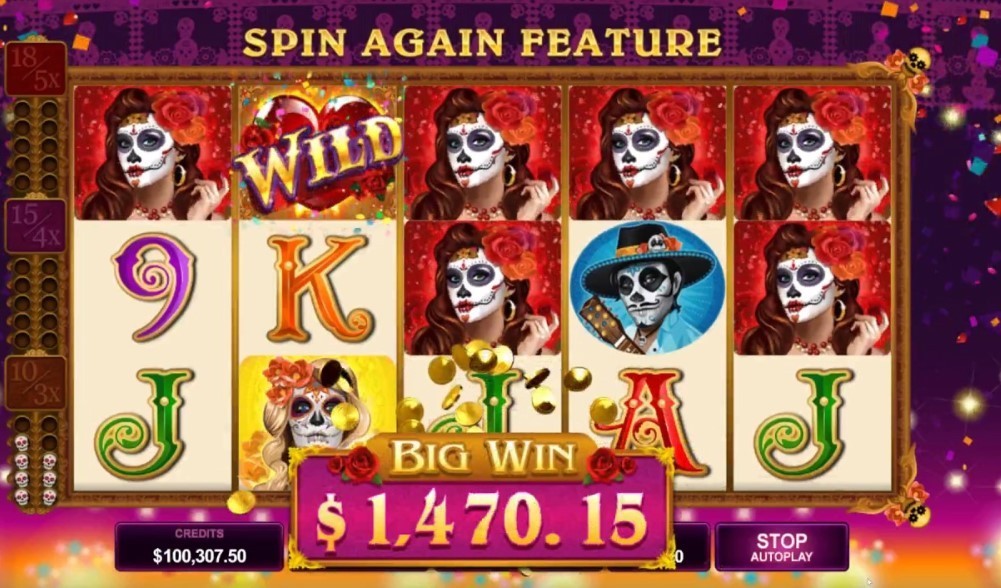This screenshot has width=1001, height=588.
Task: Click the collected skulls on the meter
Action: (x=35, y=469)
